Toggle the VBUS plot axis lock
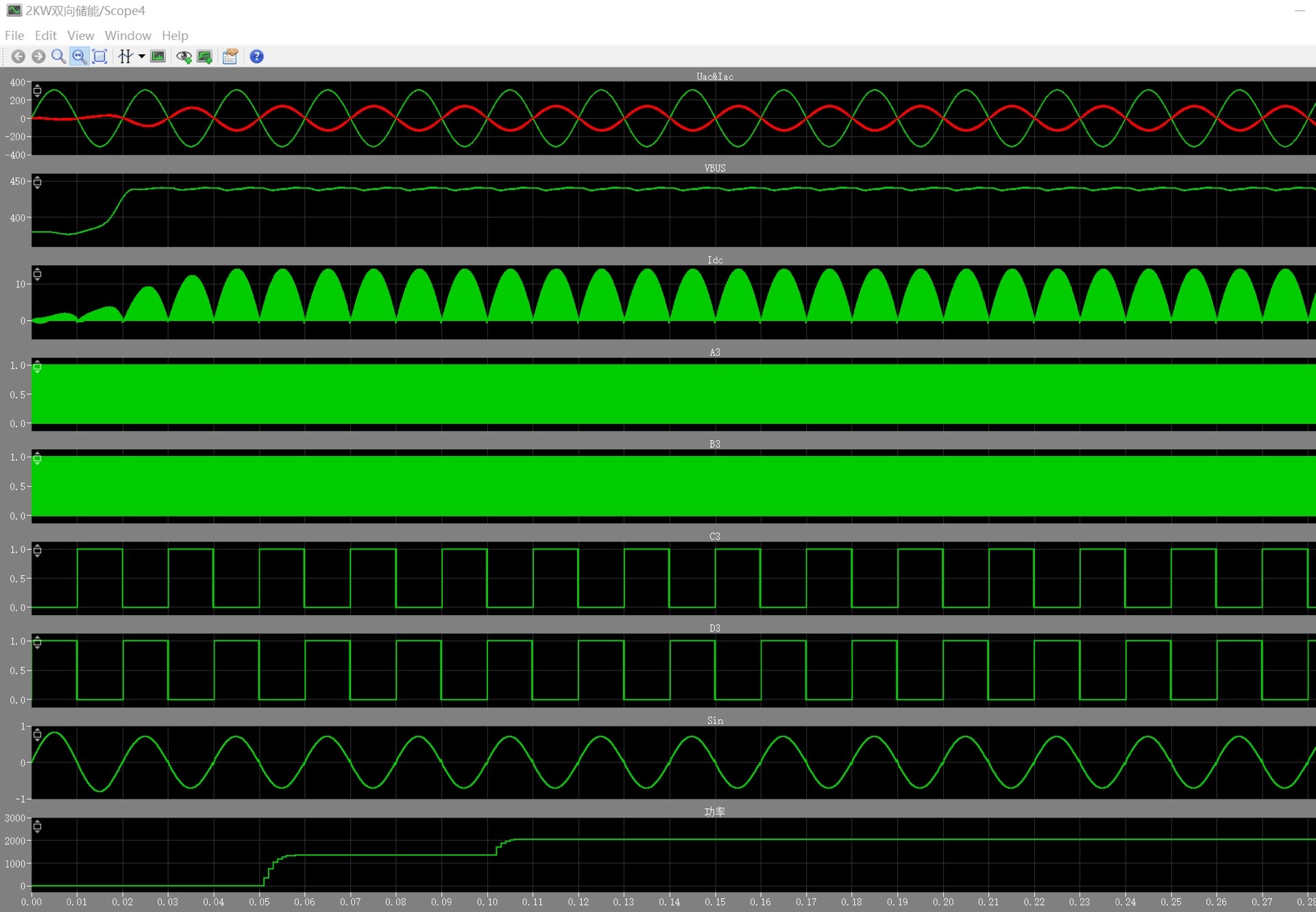Image resolution: width=1316 pixels, height=912 pixels. pos(38,182)
